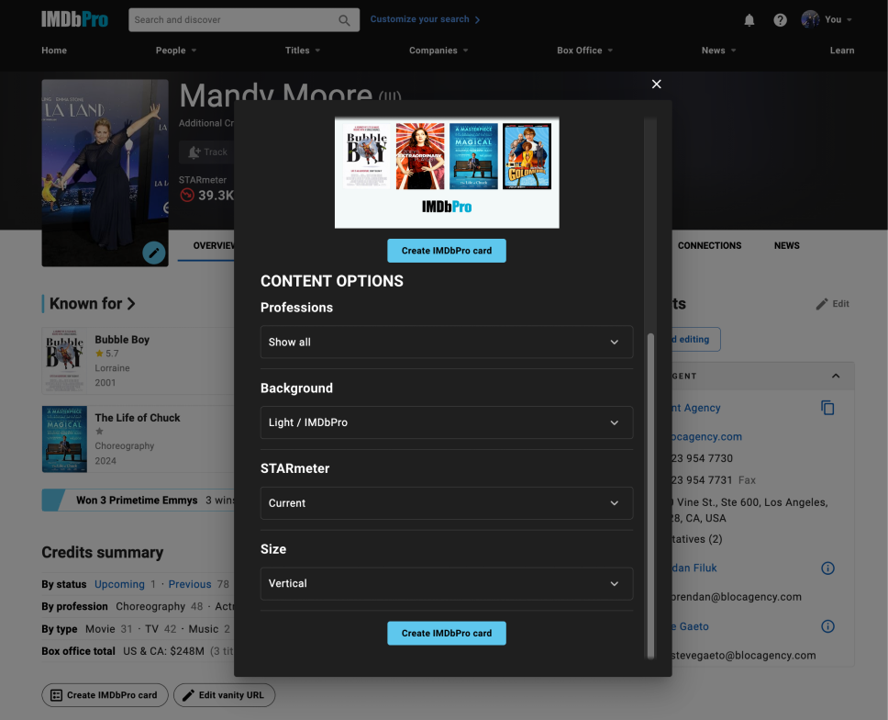Click The Life of Chuck poster in Known for
Viewport: 888px width, 720px height.
point(64,439)
